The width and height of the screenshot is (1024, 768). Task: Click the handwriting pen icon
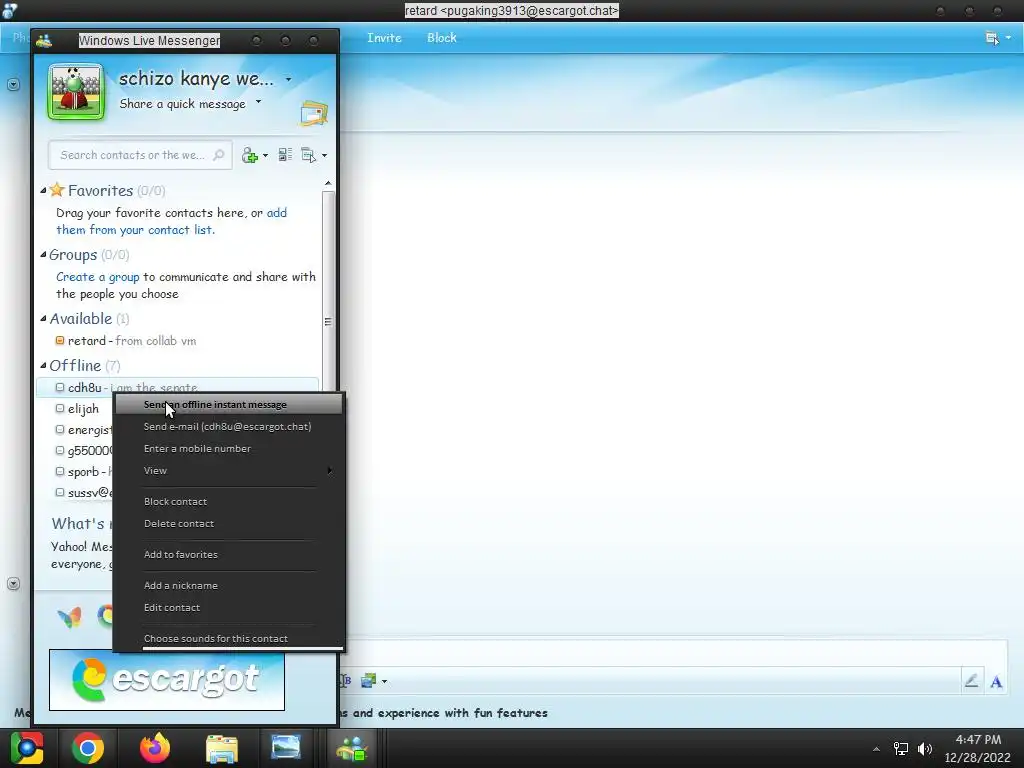coord(972,681)
